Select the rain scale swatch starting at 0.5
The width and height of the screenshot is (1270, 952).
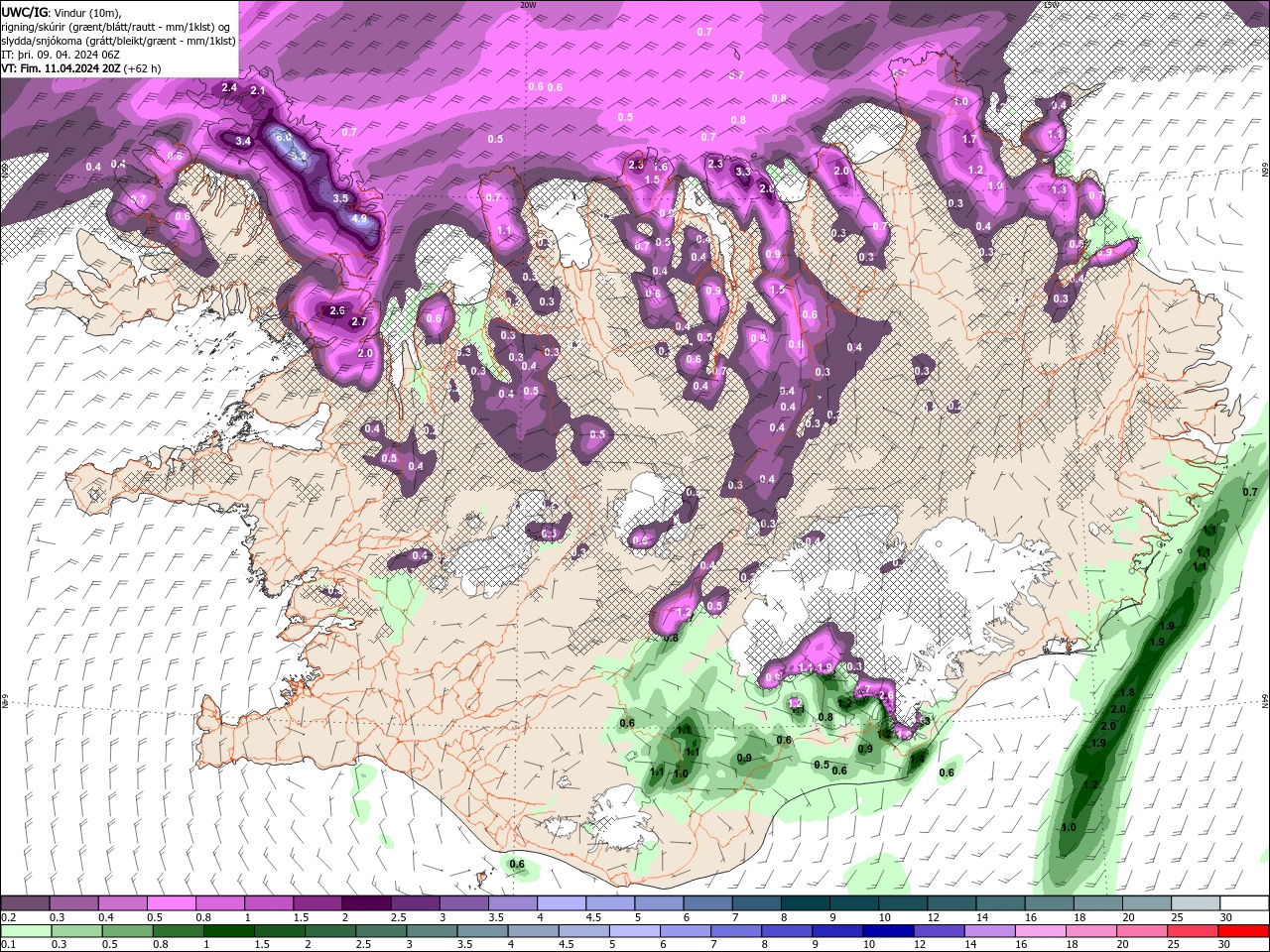click(127, 931)
